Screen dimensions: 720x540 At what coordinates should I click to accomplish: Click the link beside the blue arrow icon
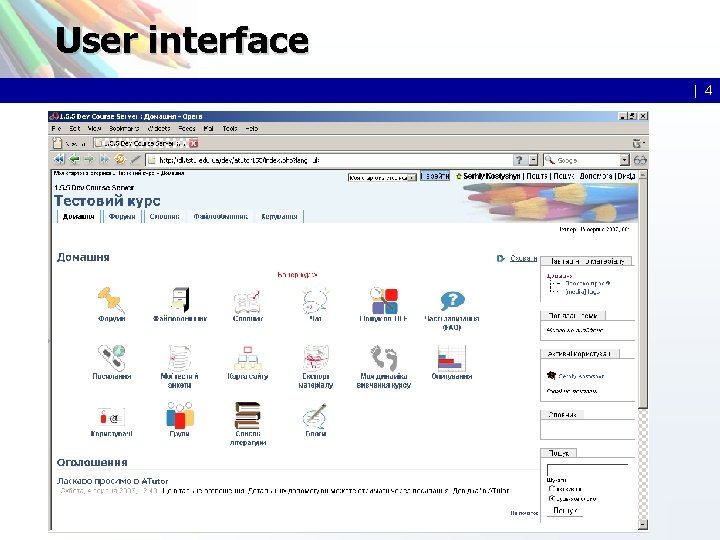523,259
